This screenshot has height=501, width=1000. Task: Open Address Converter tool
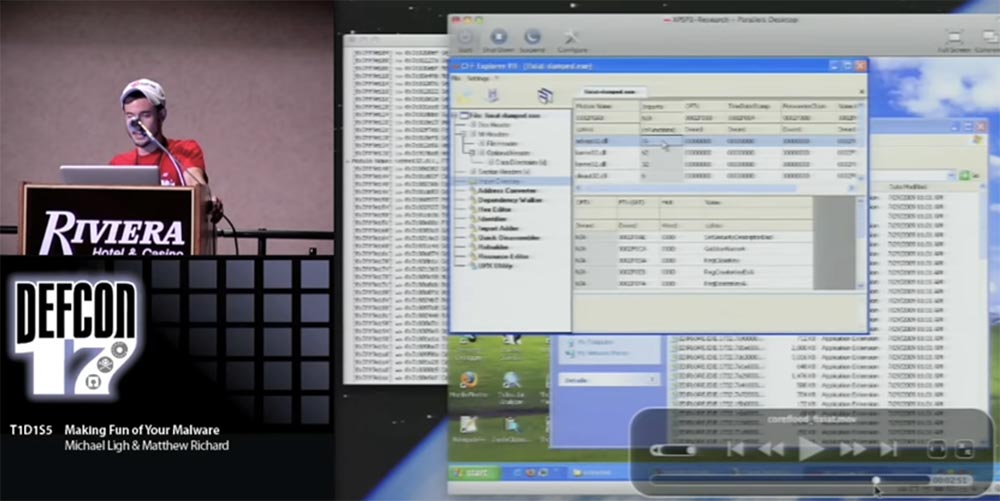[507, 191]
